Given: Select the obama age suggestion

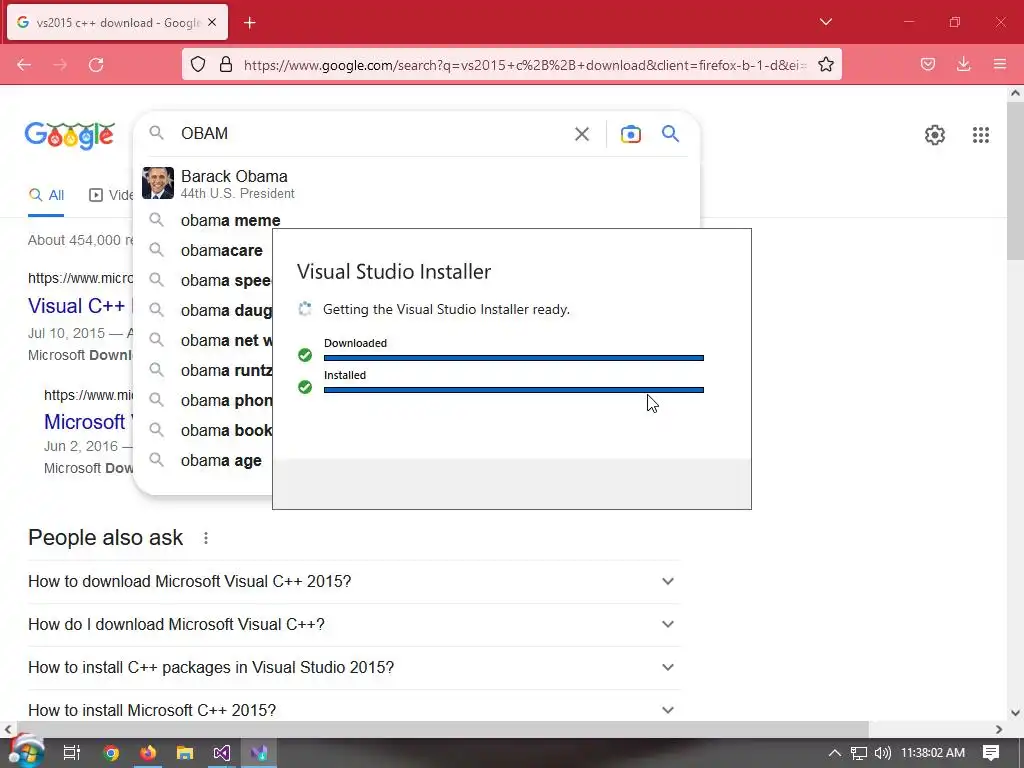Looking at the screenshot, I should 221,461.
